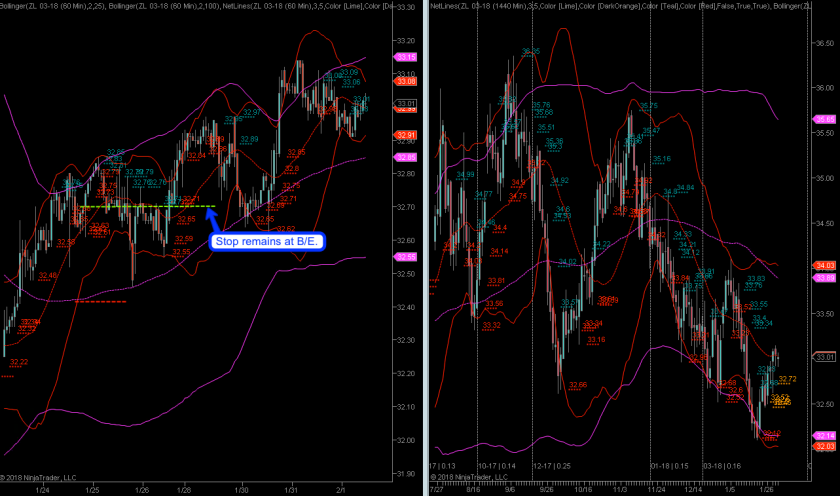Click the 10/16 date label on right chart
Viewport: 840px width, 496px height.
[x=583, y=489]
